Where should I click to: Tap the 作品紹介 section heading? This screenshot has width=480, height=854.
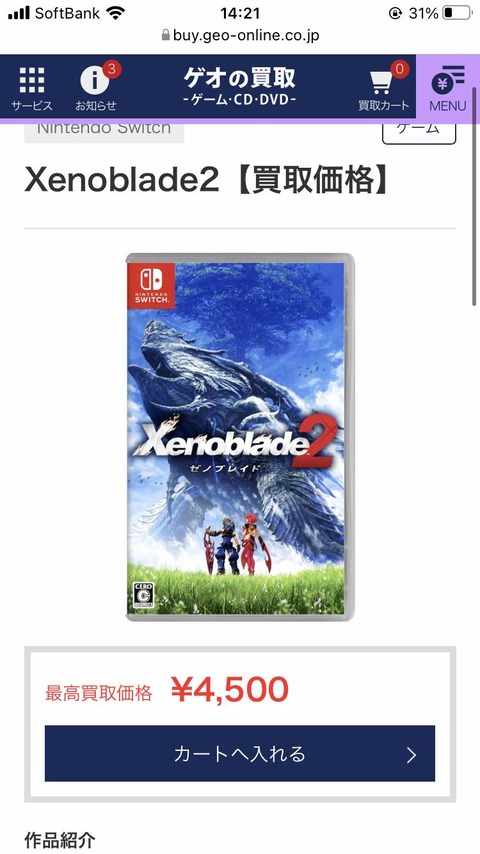[x=60, y=840]
